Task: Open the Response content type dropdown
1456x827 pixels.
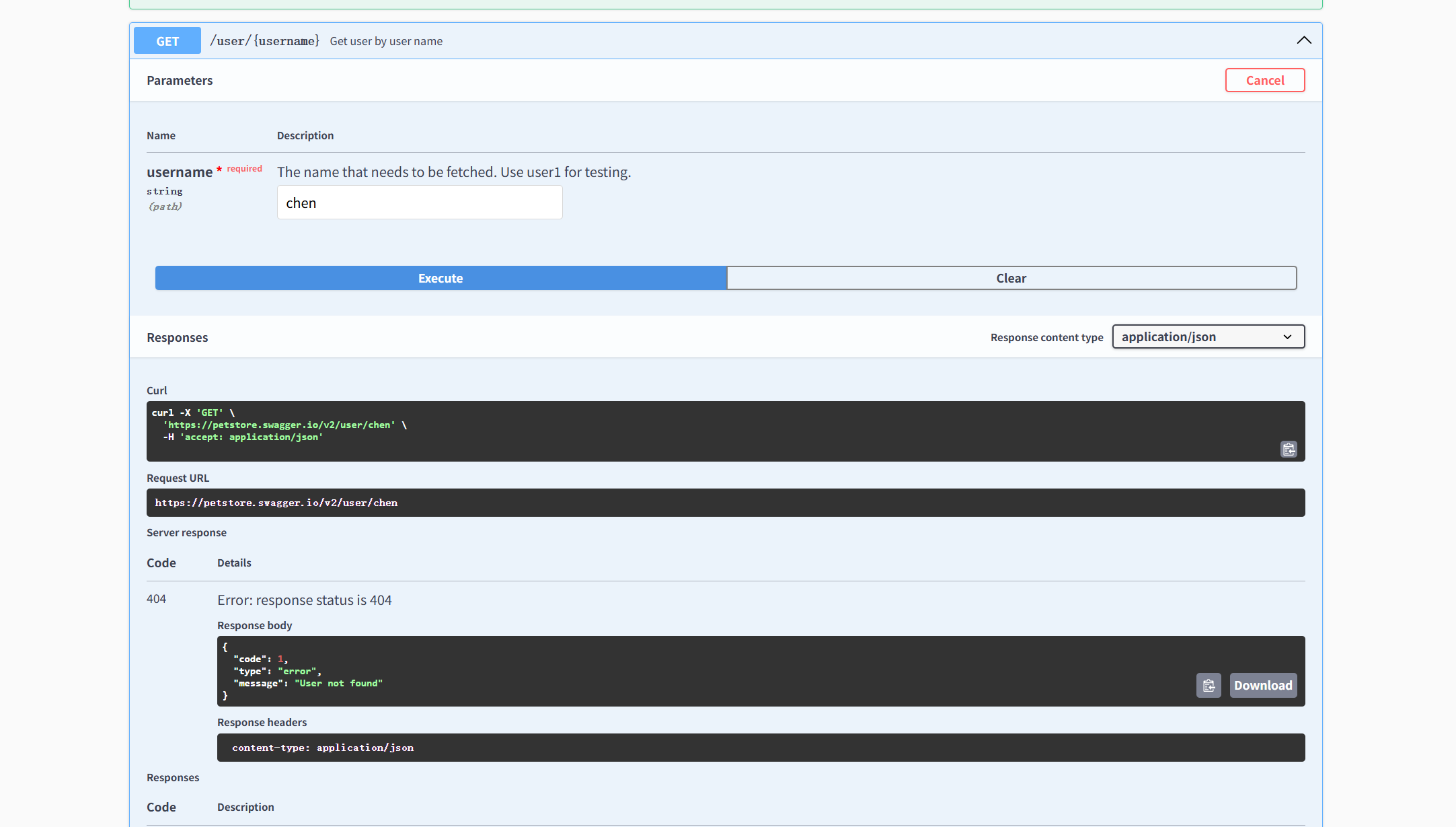Action: coord(1208,337)
